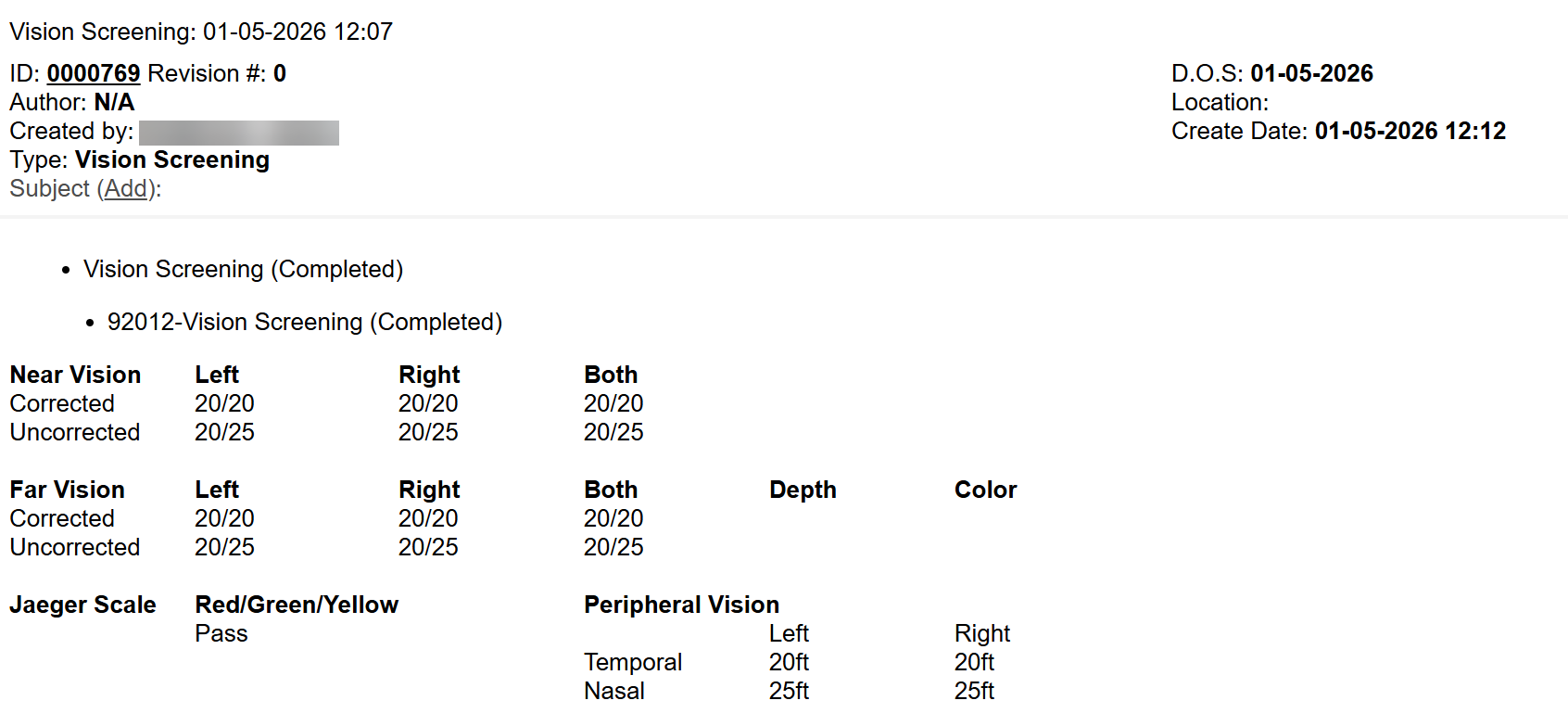The image size is (1568, 726).
Task: Click the Vision Screening (Completed) top bullet
Action: (x=243, y=269)
